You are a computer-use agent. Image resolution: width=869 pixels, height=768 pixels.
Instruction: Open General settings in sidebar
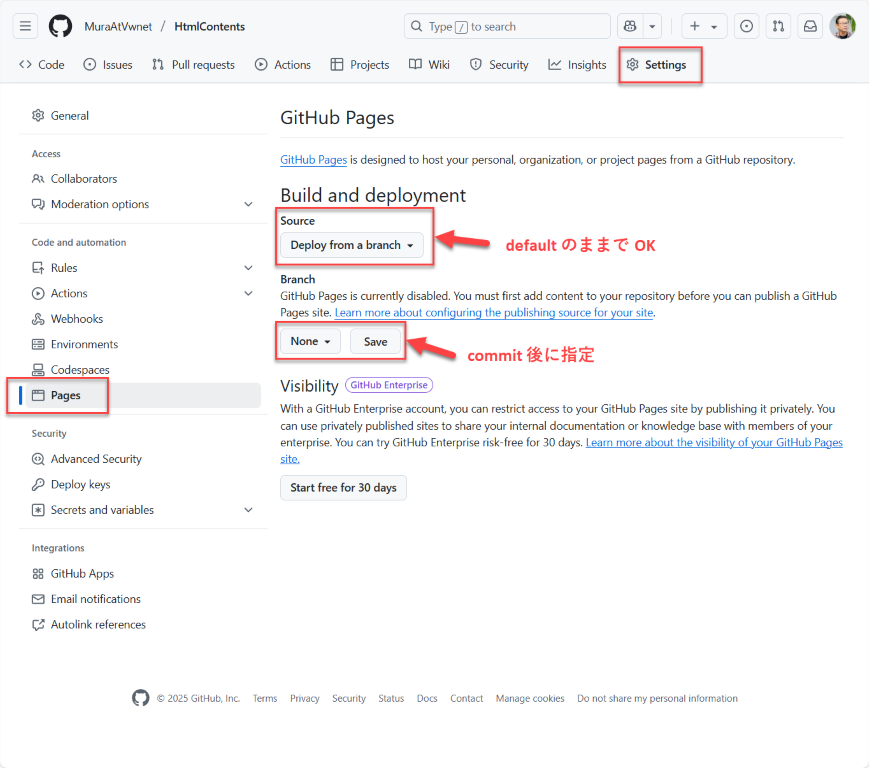(x=143, y=116)
